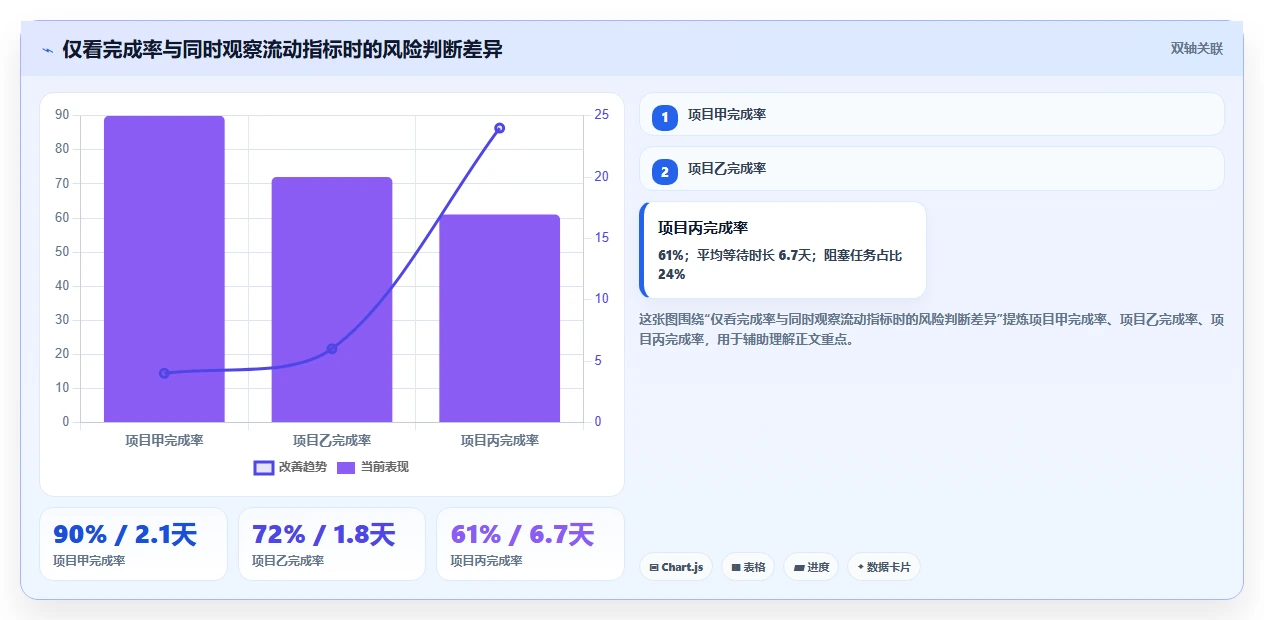Click the 表格 tag button
1264x620 pixels.
(x=748, y=567)
